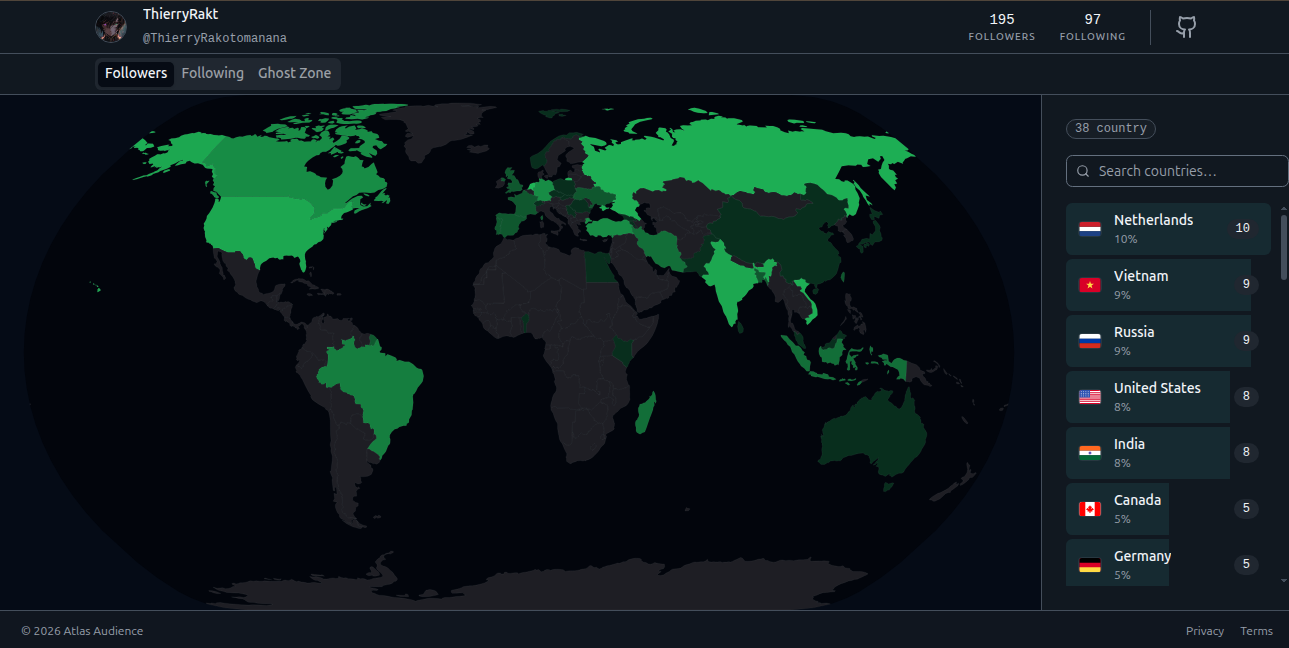Click the 38 country badge
Screen dimensions: 1289x648
pyautogui.click(x=1111, y=128)
